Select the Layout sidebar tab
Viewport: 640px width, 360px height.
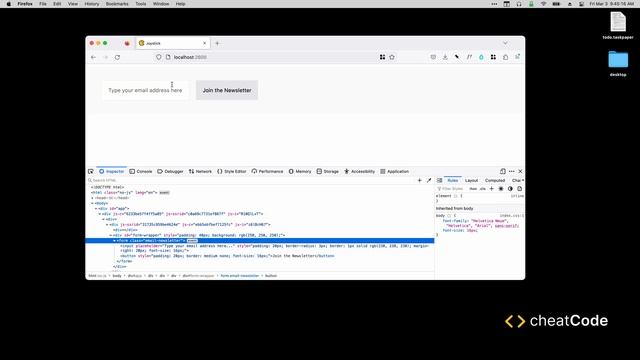click(x=471, y=180)
